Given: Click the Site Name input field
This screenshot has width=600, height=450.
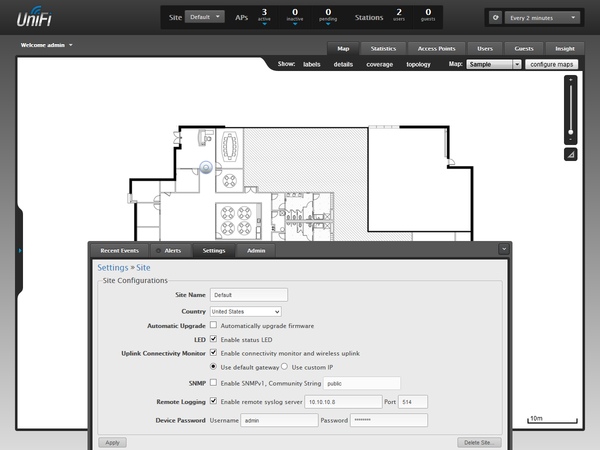Looking at the screenshot, I should [249, 295].
